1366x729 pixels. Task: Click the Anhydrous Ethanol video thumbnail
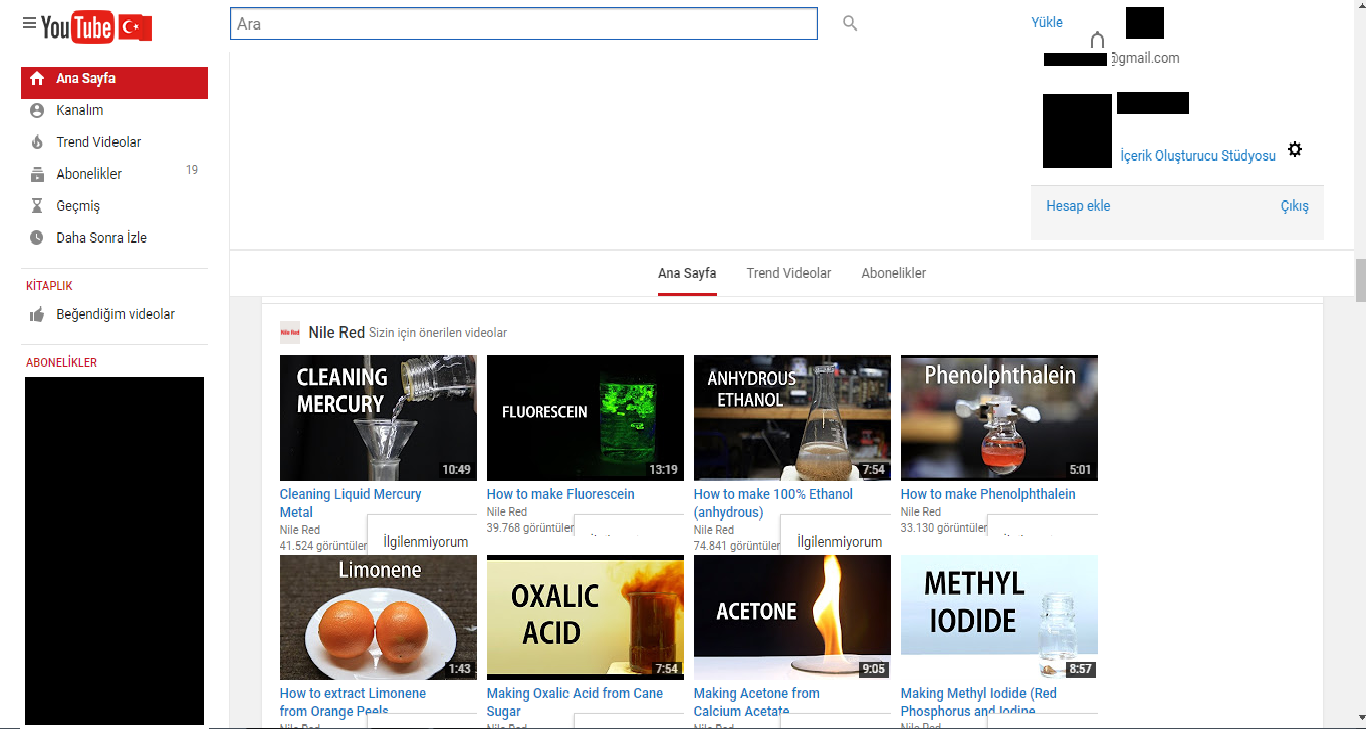click(x=792, y=418)
